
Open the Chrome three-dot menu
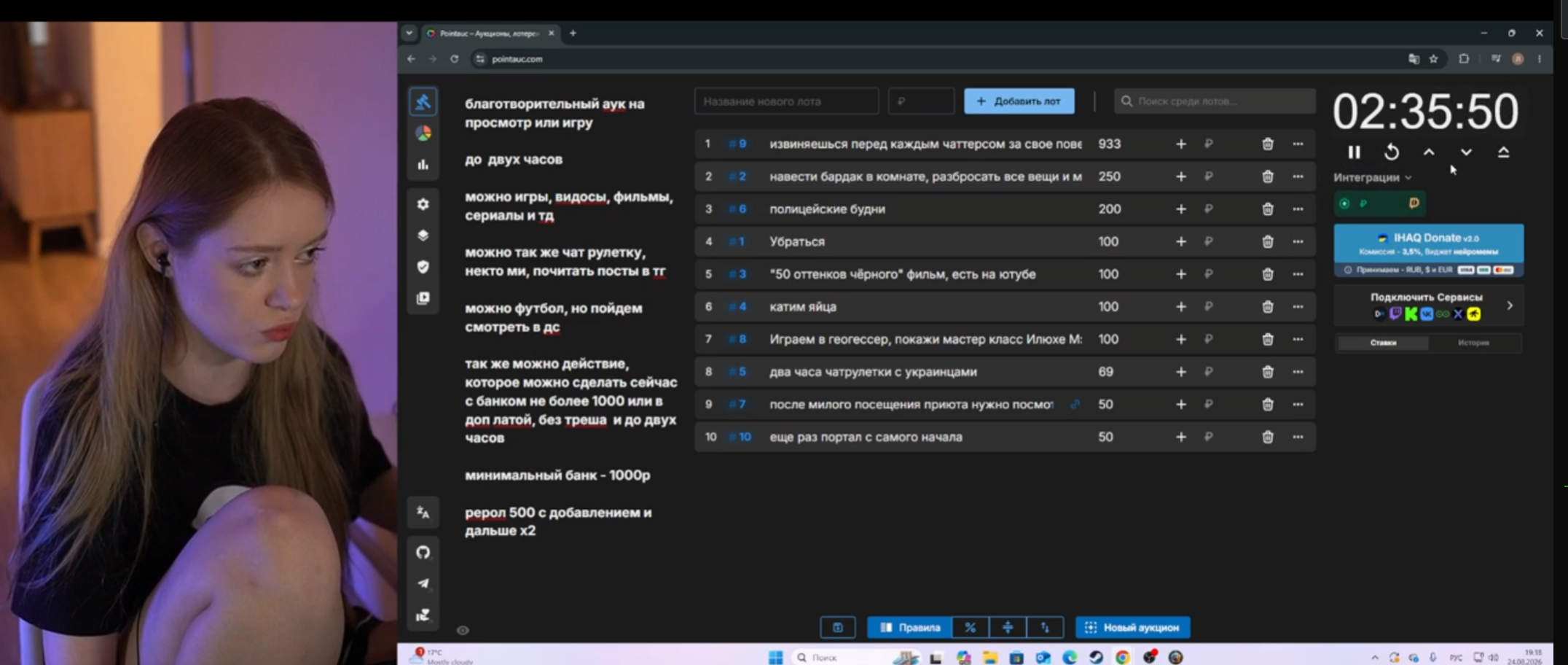[1540, 59]
